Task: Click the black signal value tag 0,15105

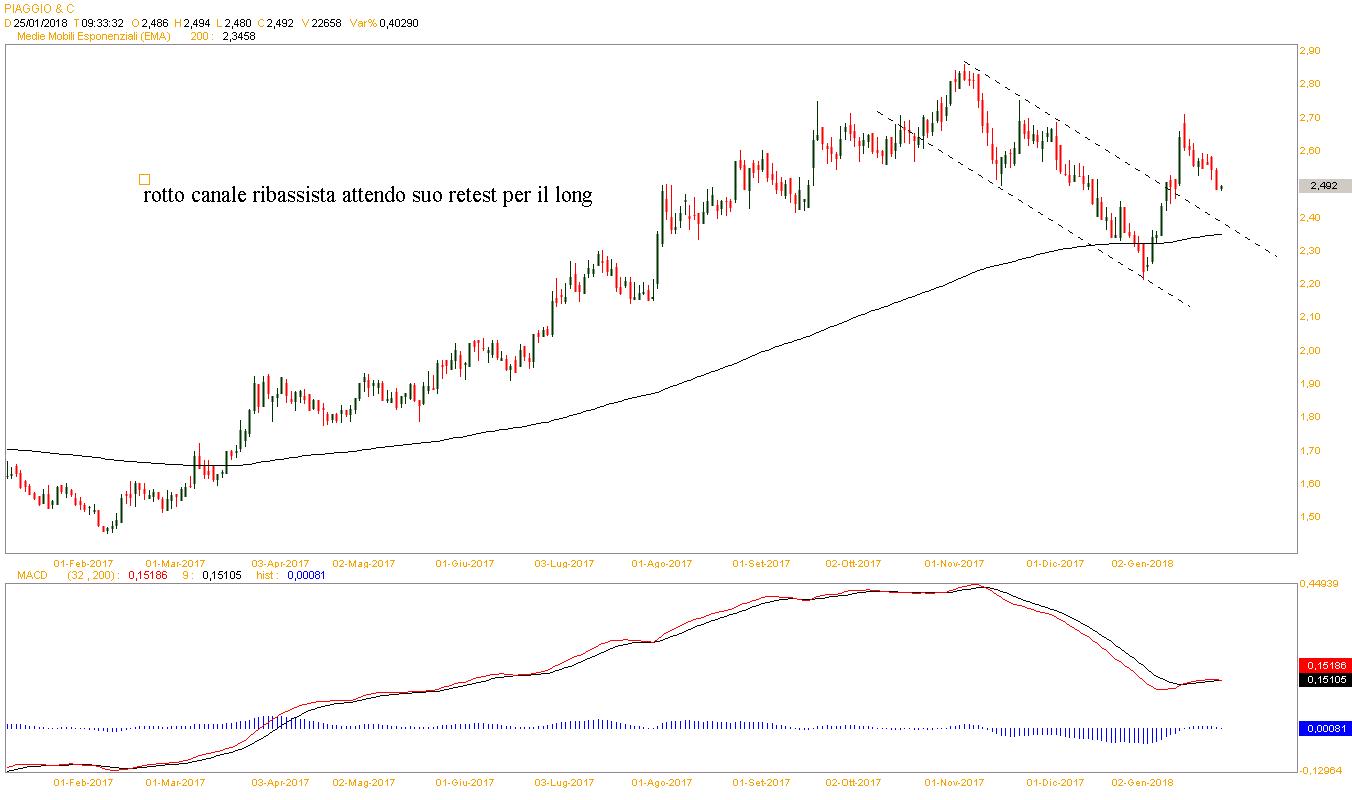Action: (x=1324, y=680)
